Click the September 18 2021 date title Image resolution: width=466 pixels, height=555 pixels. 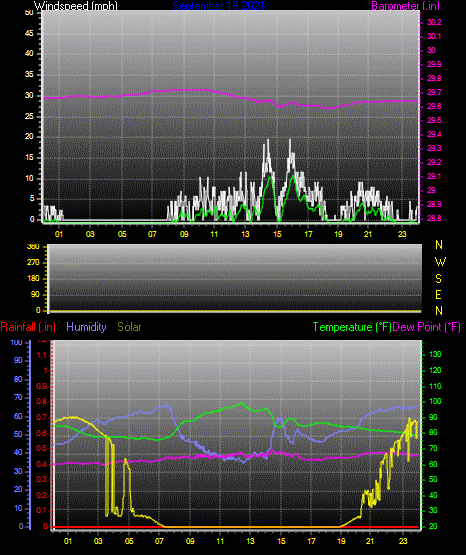218,5
